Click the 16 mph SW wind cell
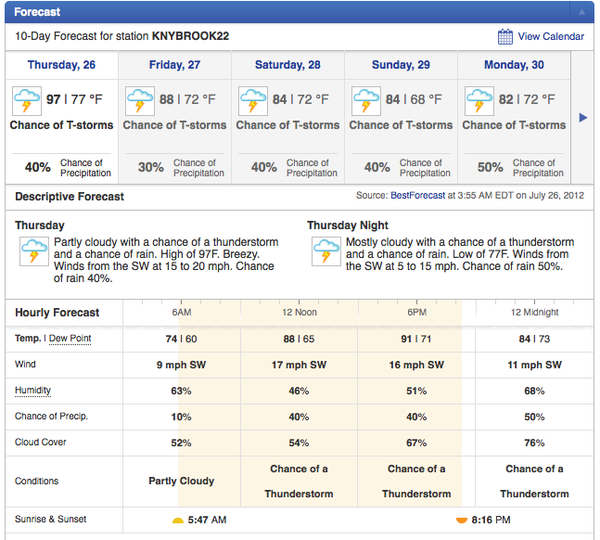 pyautogui.click(x=416, y=365)
